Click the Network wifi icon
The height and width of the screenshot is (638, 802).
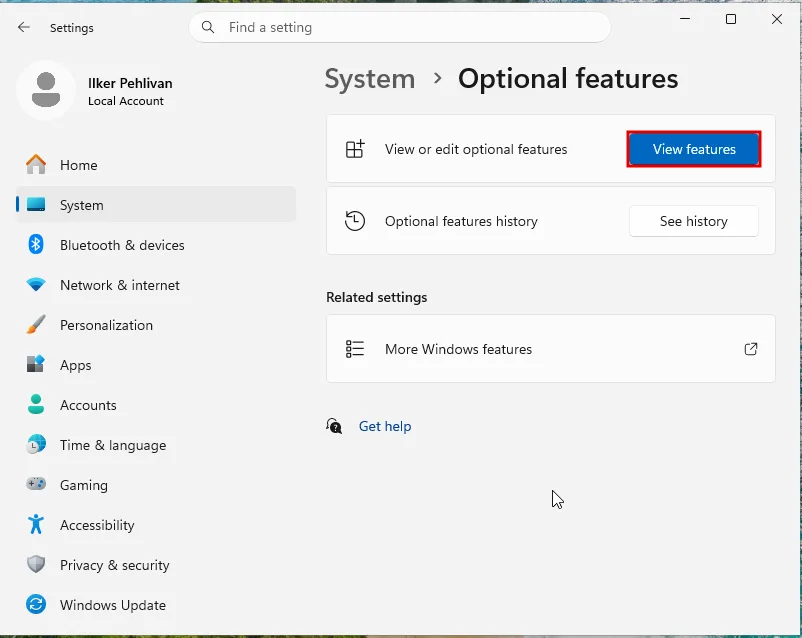pyautogui.click(x=36, y=284)
